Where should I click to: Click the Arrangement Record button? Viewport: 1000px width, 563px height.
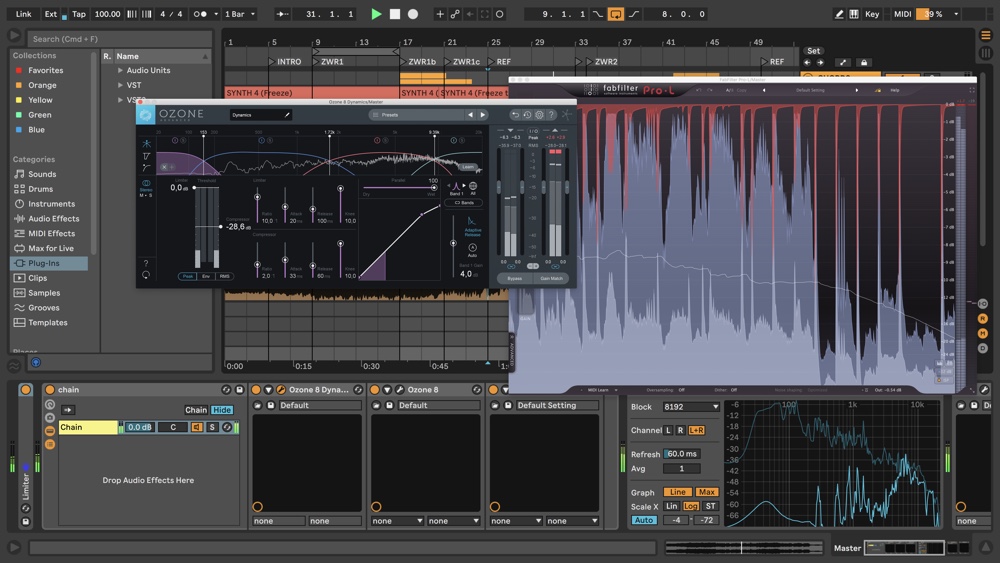tap(412, 14)
